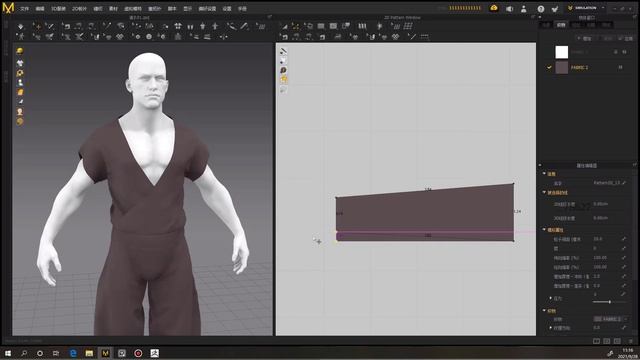Open announcements megaphone icon in title bar

(x=509, y=9)
